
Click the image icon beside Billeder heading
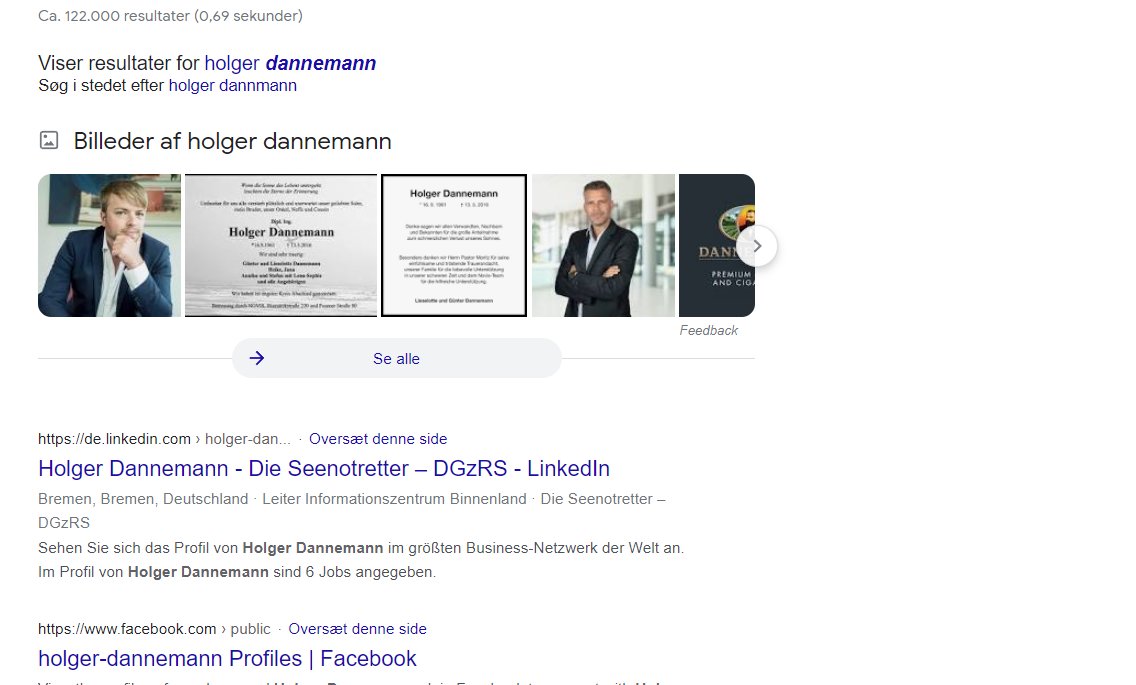coord(49,141)
